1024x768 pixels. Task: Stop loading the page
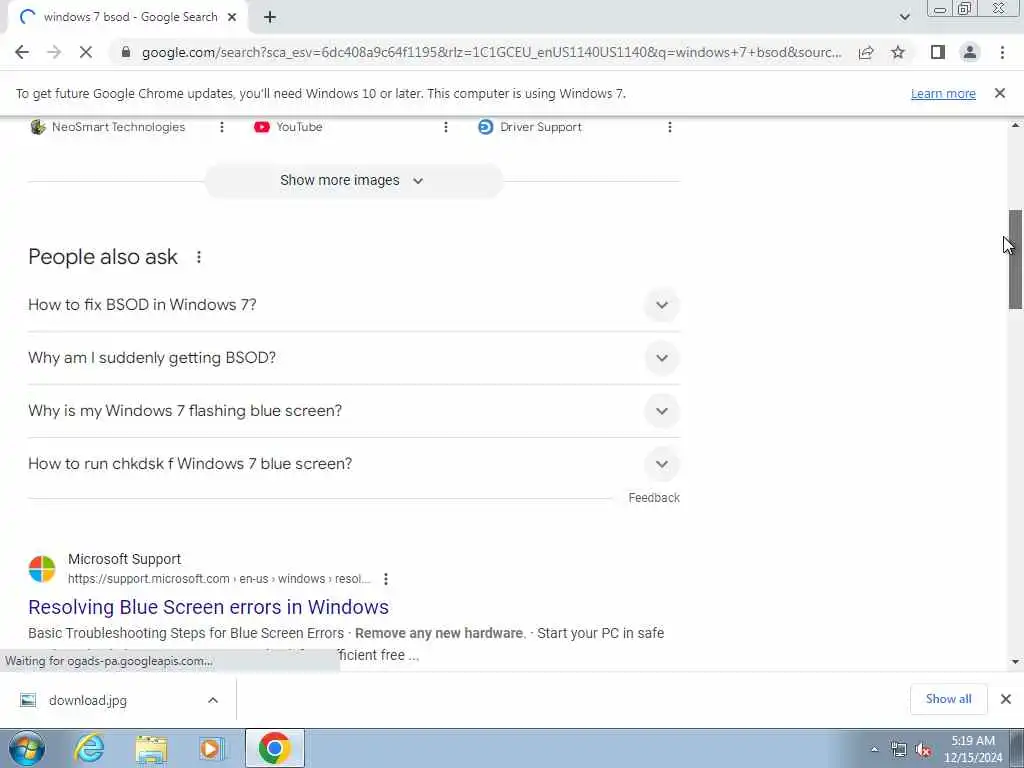(86, 52)
